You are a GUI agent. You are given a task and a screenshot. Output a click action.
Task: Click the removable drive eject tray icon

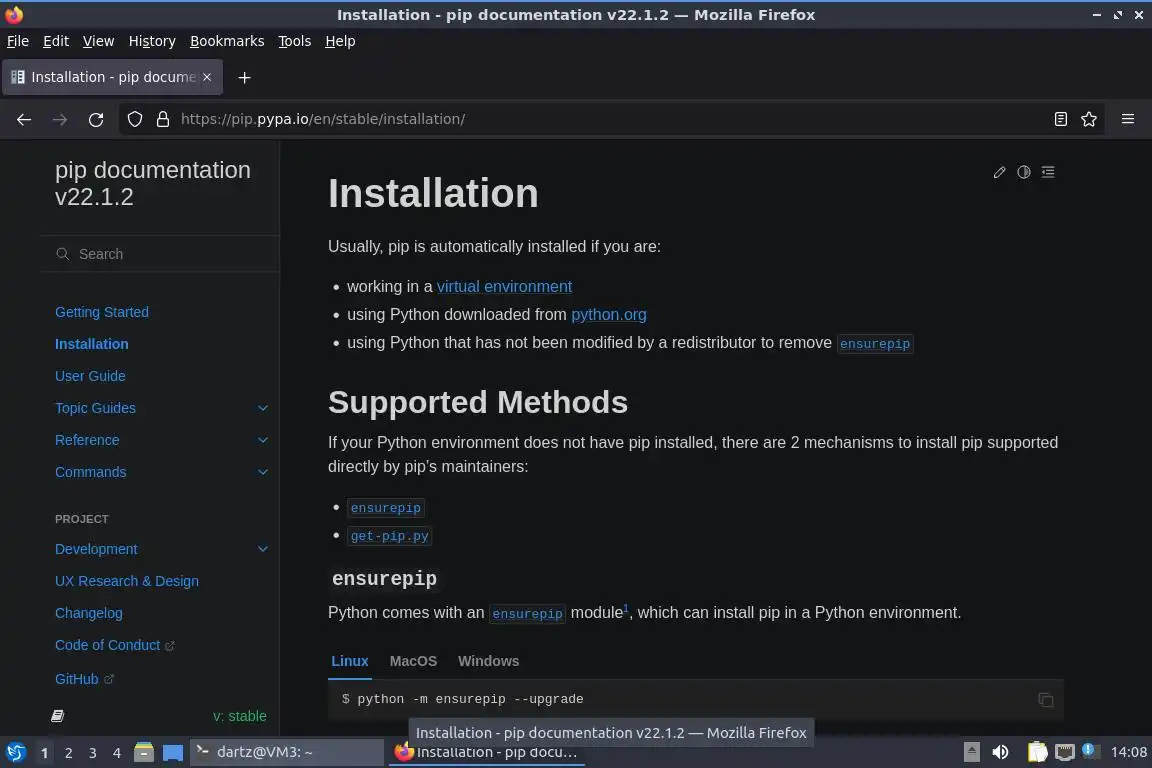click(x=971, y=753)
